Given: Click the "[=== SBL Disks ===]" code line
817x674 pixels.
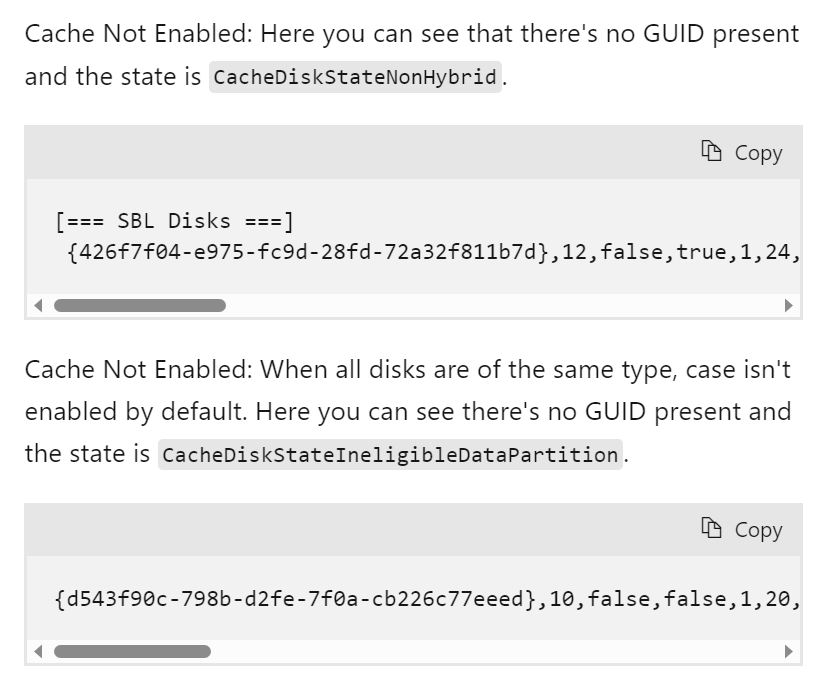Looking at the screenshot, I should click(x=174, y=221).
